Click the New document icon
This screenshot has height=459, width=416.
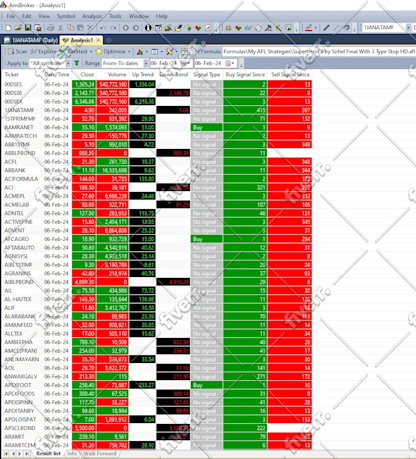coord(9,28)
